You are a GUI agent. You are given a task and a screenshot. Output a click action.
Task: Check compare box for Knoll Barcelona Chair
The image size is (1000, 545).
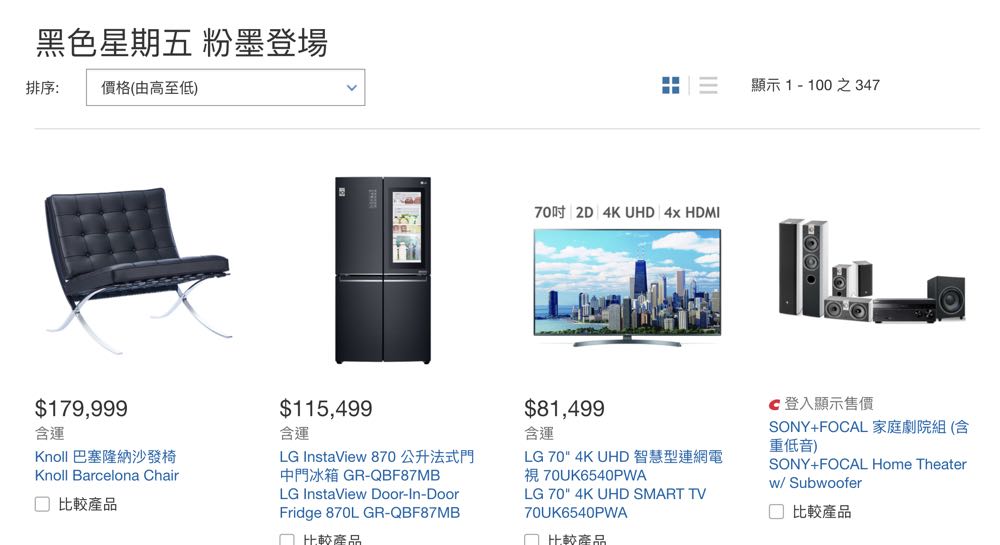pyautogui.click(x=42, y=504)
